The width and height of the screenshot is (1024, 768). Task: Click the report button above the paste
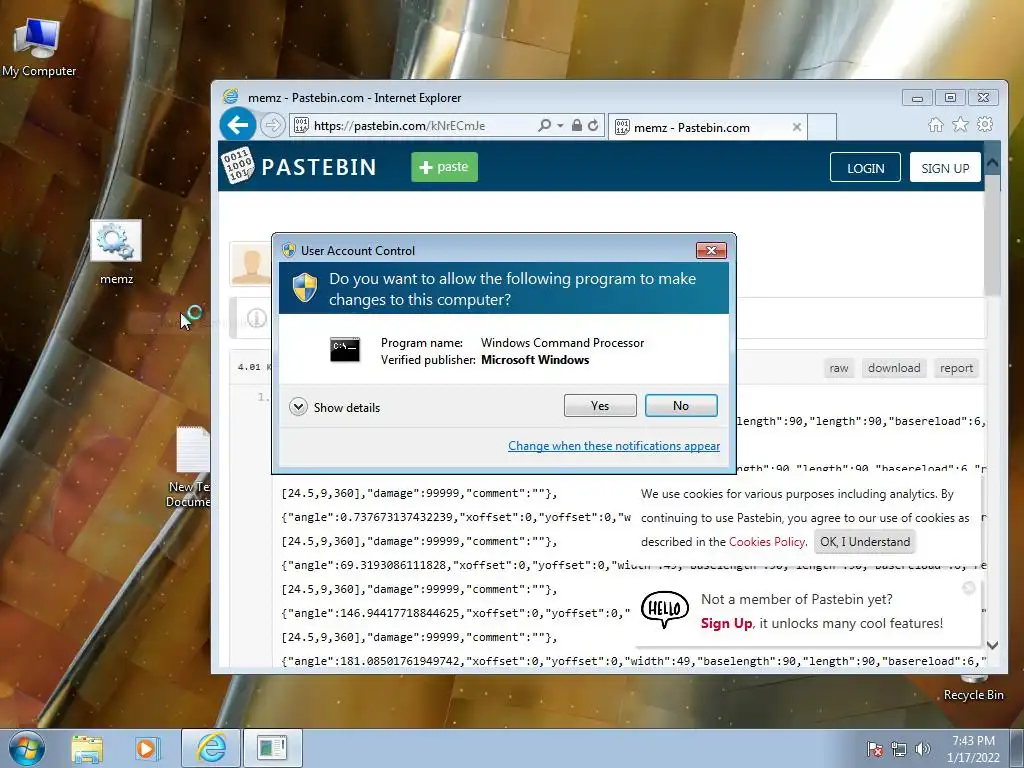click(956, 368)
